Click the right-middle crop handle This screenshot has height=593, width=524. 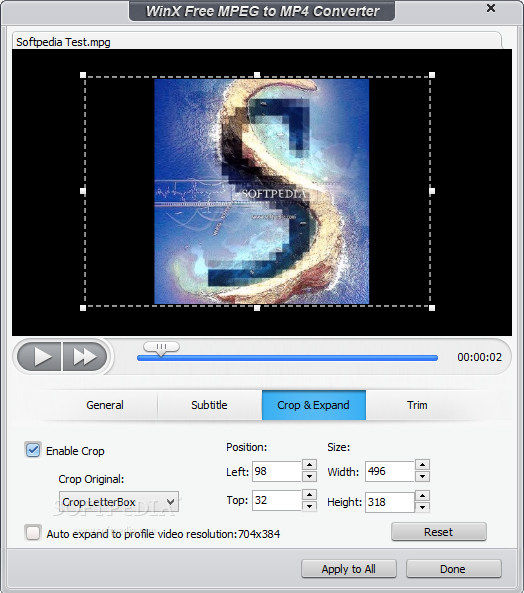432,191
